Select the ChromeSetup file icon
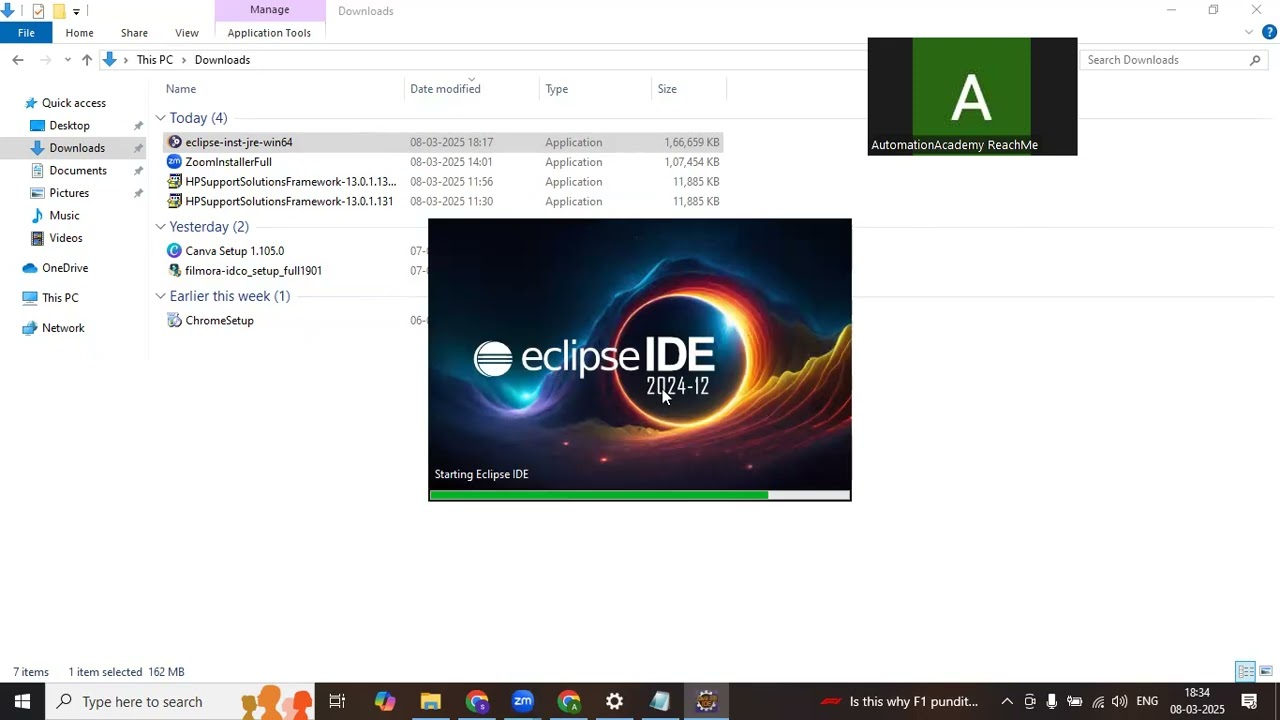The width and height of the screenshot is (1280, 720). tap(175, 321)
